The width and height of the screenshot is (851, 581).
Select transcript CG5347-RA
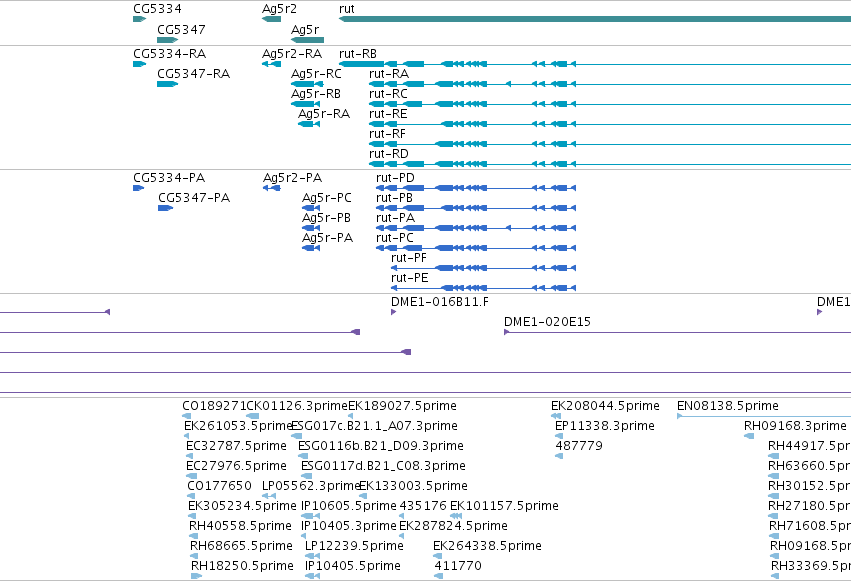pyautogui.click(x=167, y=84)
